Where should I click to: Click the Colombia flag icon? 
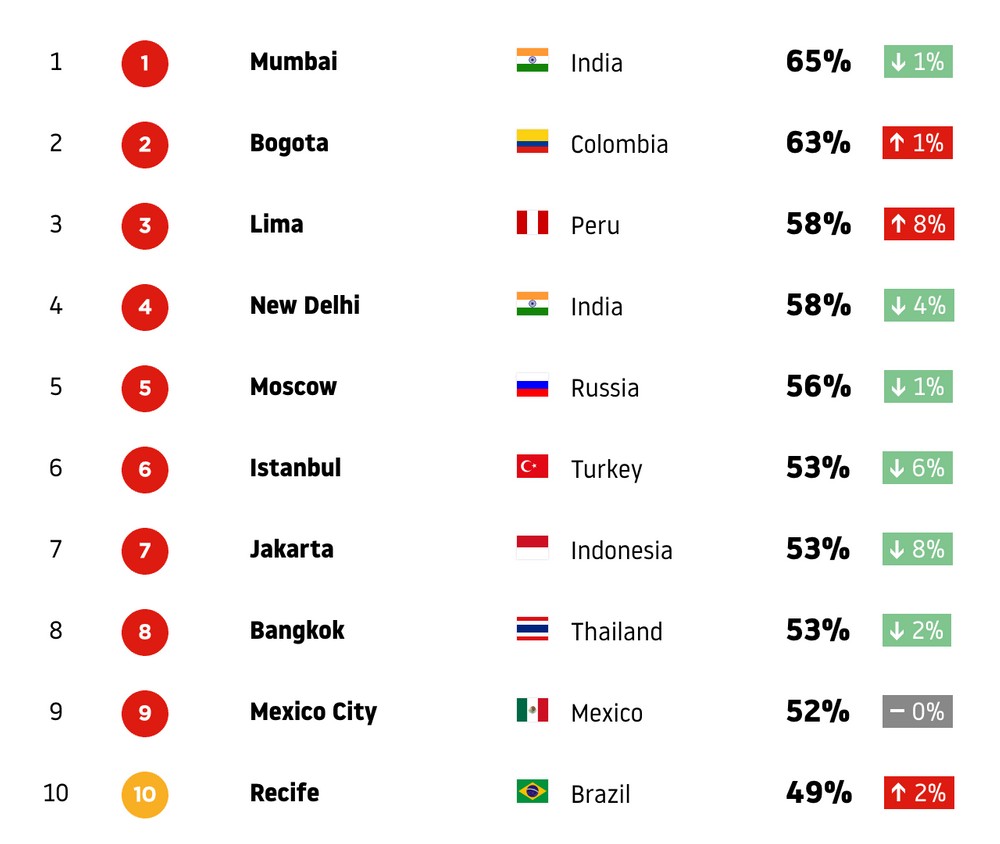tap(532, 142)
